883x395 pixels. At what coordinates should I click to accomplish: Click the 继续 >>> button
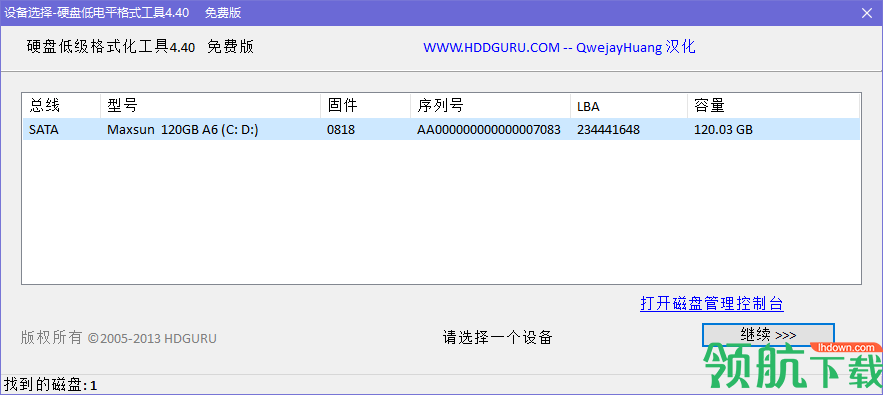(768, 335)
